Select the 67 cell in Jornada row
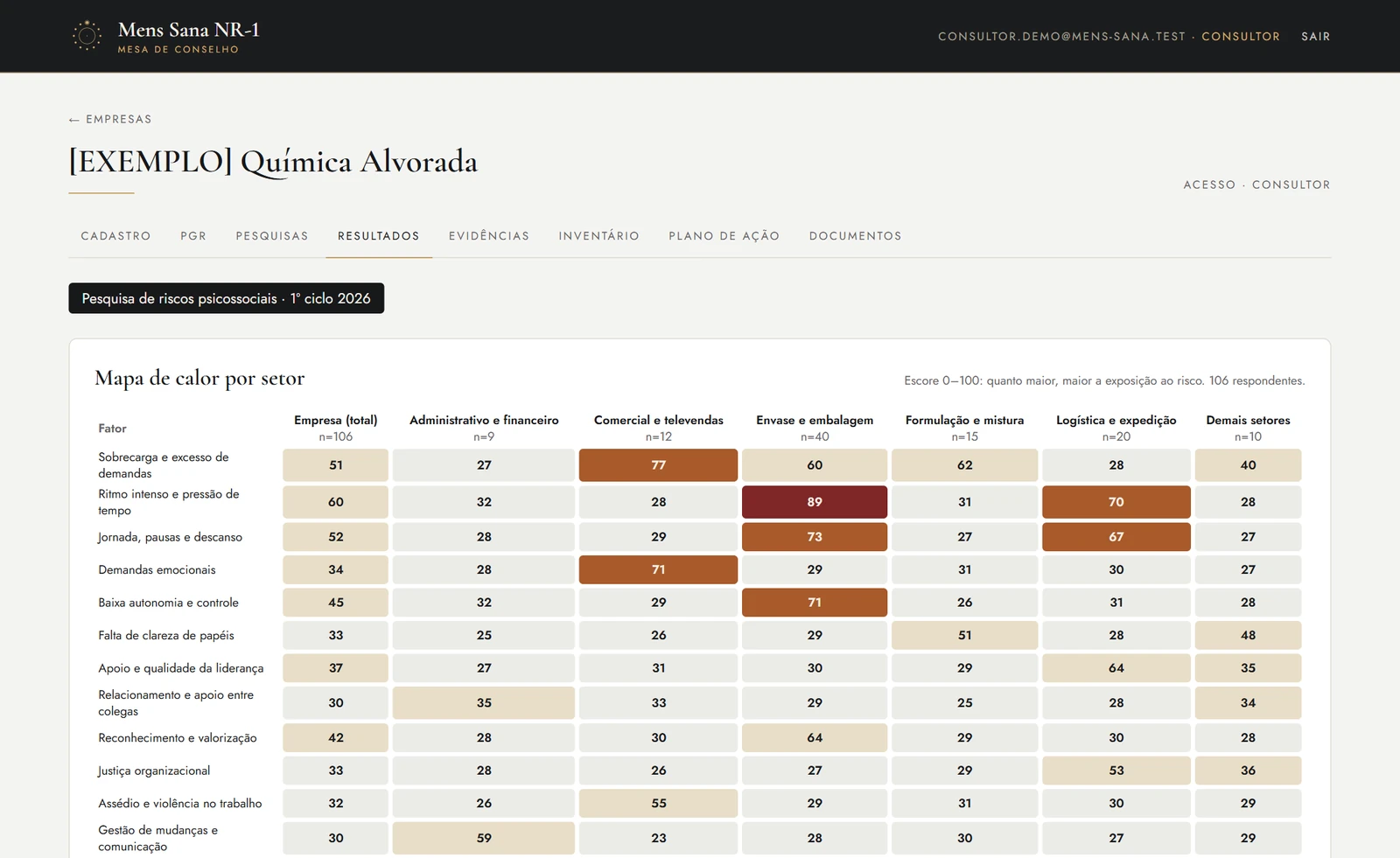This screenshot has width=1400, height=858. 1116,537
